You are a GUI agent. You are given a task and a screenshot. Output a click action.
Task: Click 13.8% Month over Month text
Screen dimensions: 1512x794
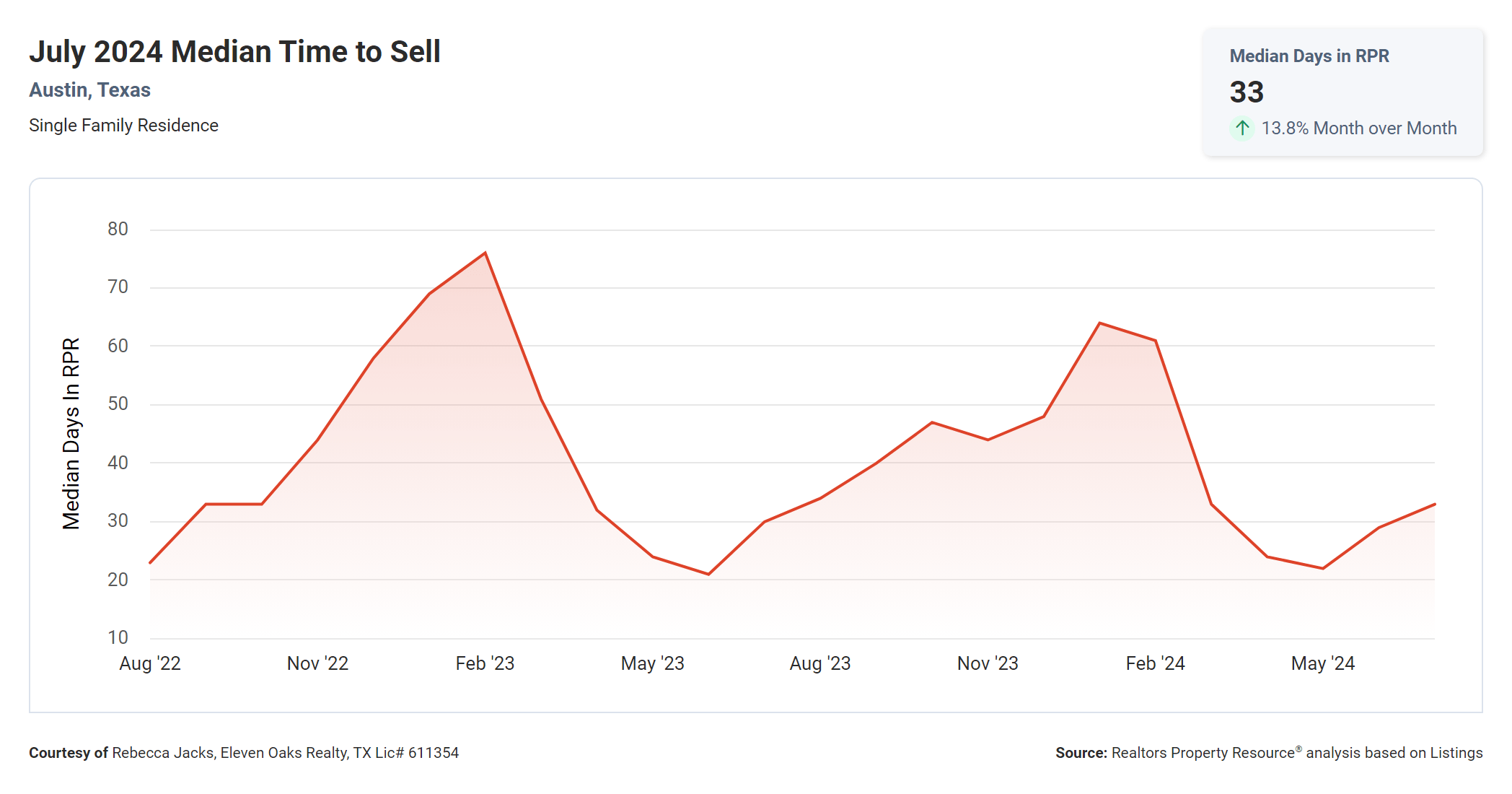pyautogui.click(x=1358, y=128)
